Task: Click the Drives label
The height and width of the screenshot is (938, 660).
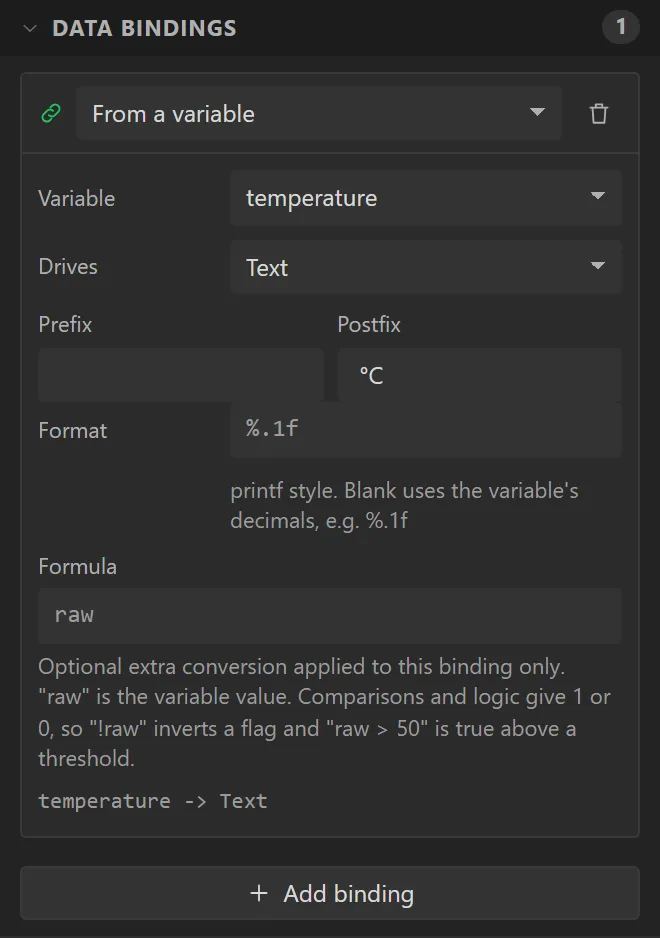Action: 68,267
